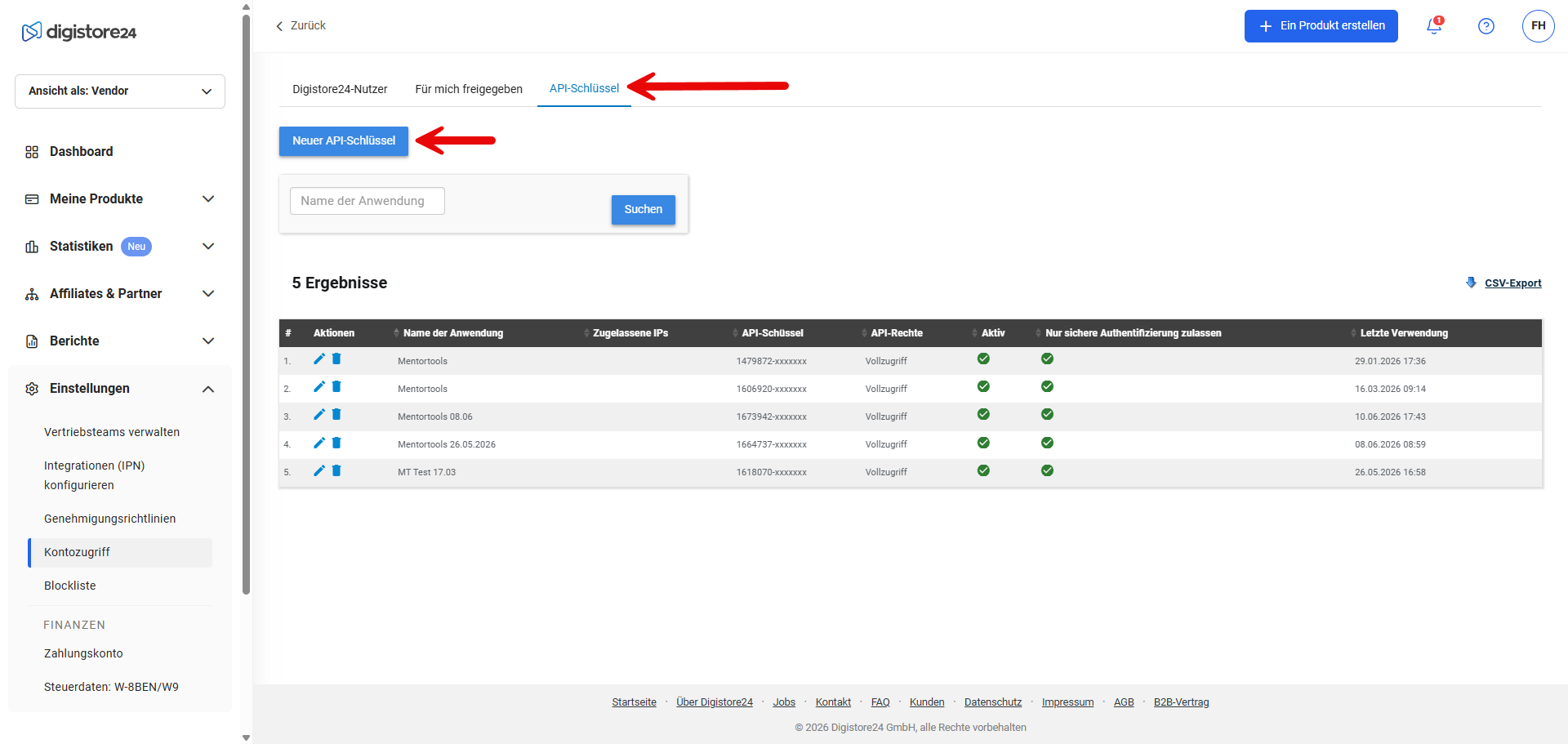Click Aktiv checkmark for MT Test 17.03
Screen dimensions: 1568x744
click(x=983, y=470)
